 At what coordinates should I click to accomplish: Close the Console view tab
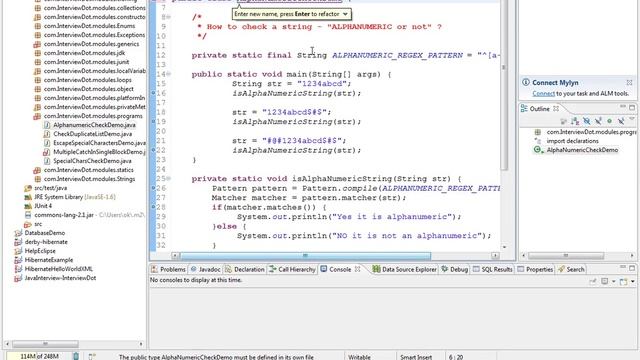358,269
